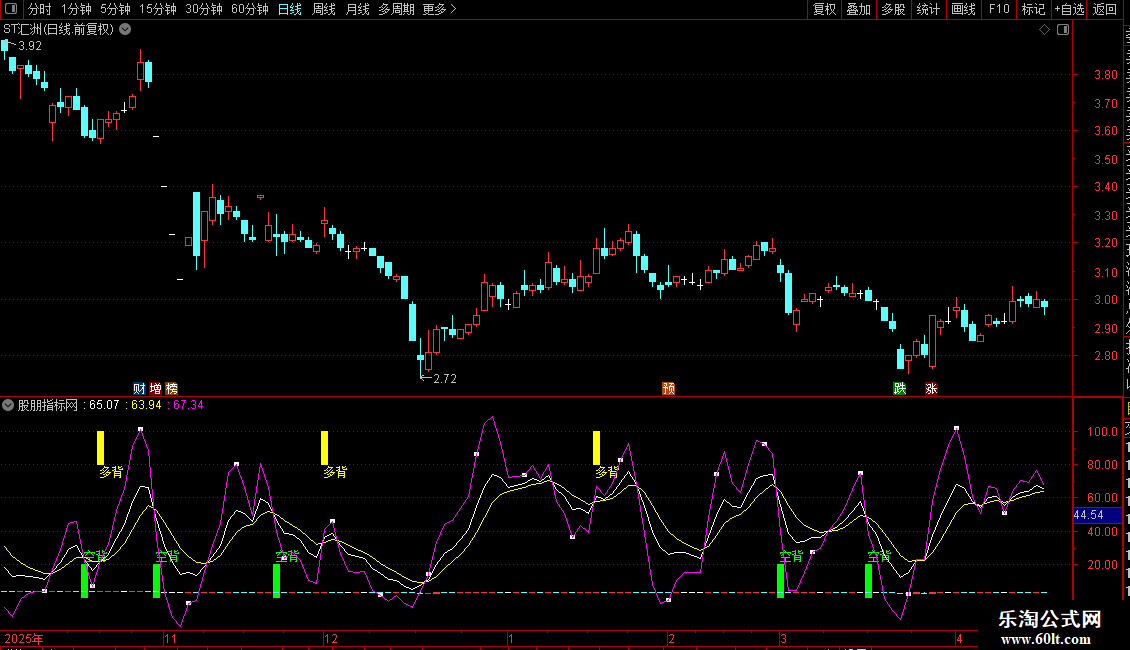1130x650 pixels.
Task: Toggle the left sidebar panel icon
Action: [x=11, y=9]
